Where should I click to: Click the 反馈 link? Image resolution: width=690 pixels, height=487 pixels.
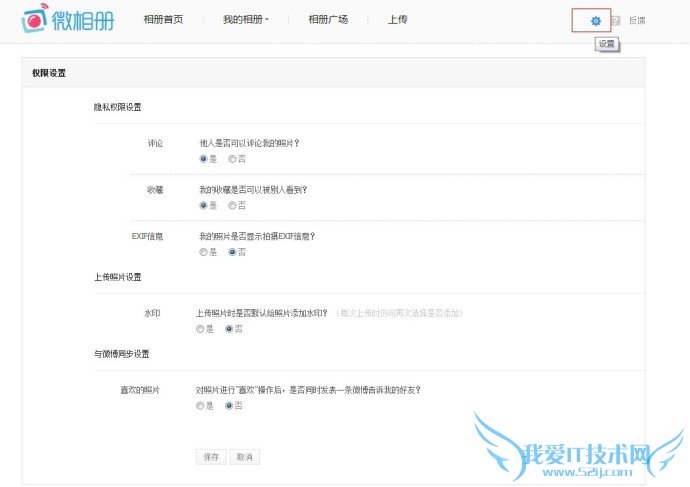[x=637, y=20]
